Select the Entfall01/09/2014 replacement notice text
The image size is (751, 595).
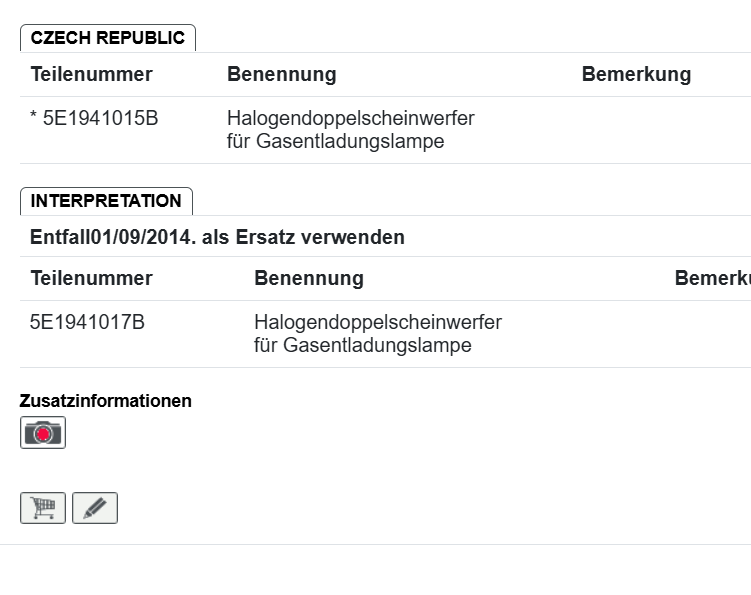(x=217, y=237)
